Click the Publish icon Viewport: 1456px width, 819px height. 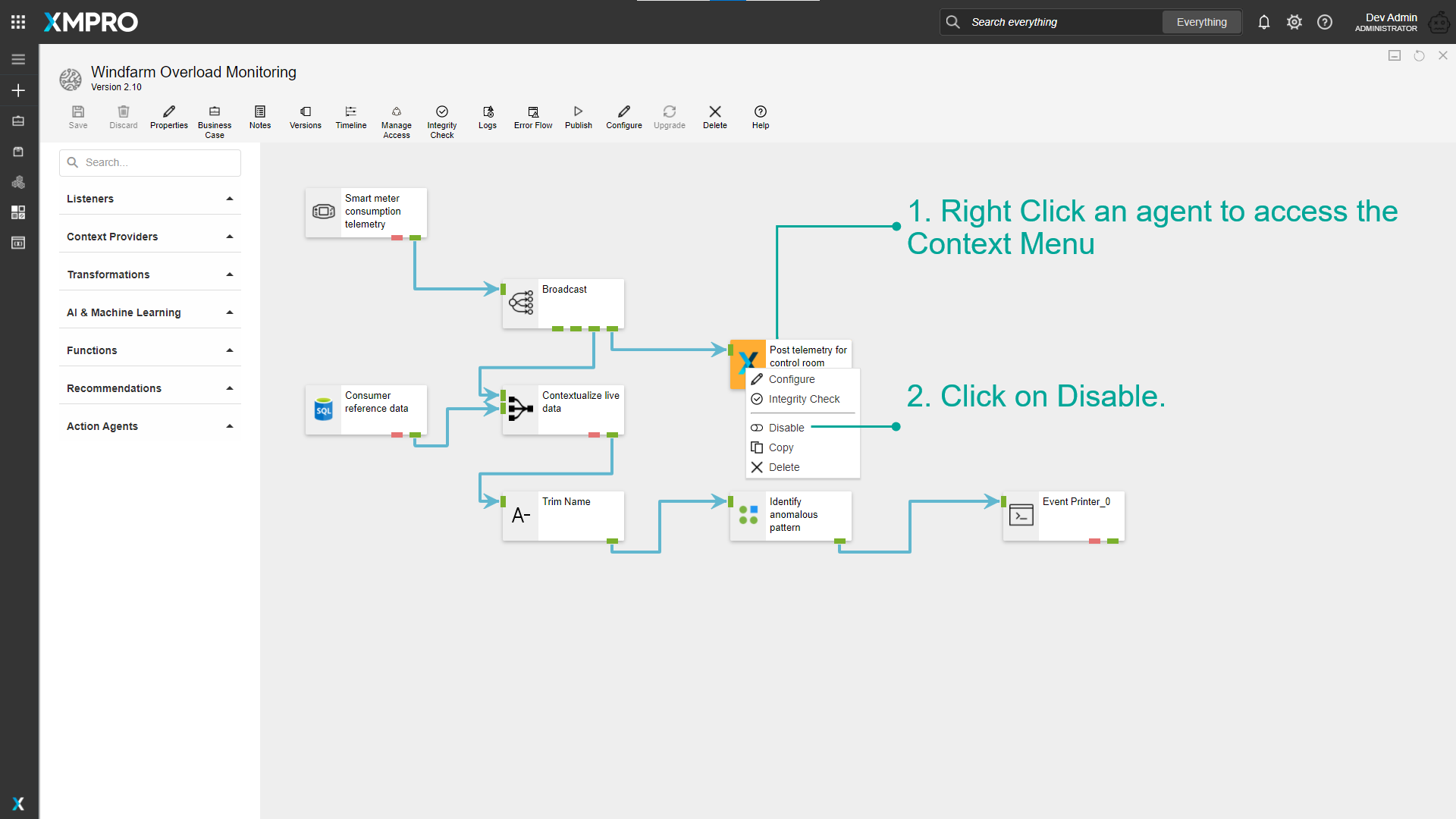(x=578, y=118)
